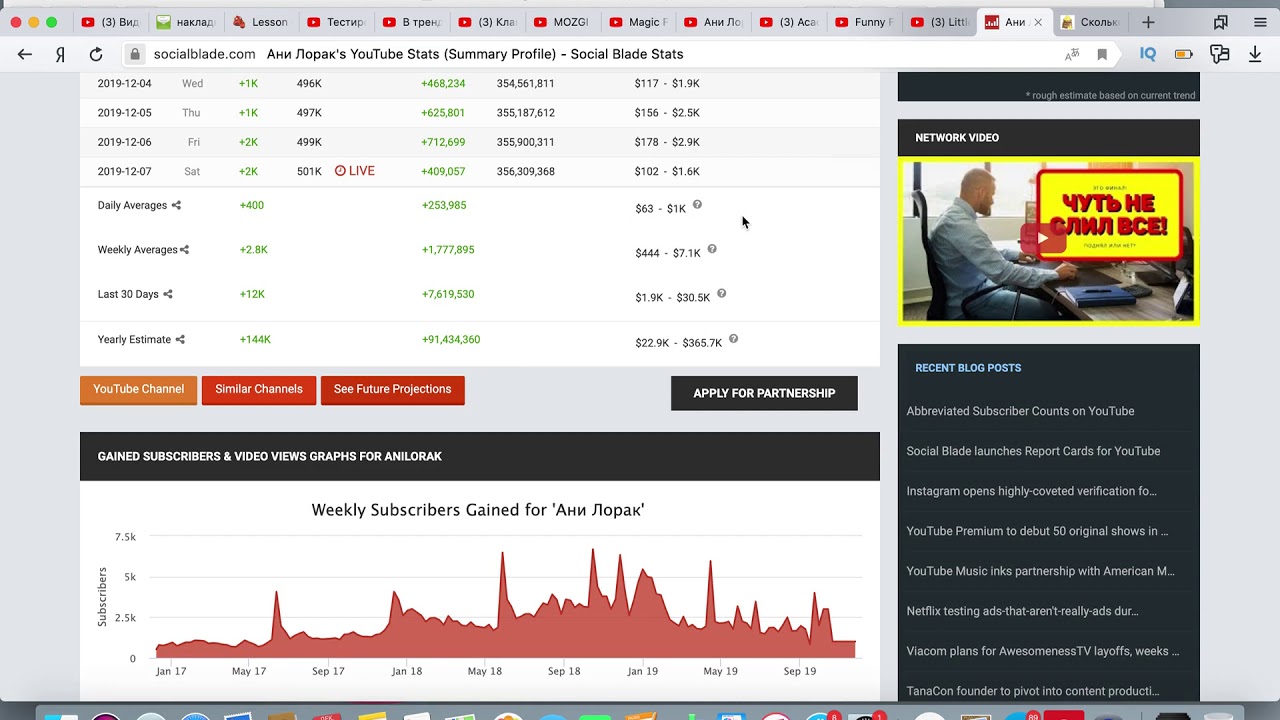
Task: Click the share icon next to Weekly Averages
Action: click(x=184, y=250)
